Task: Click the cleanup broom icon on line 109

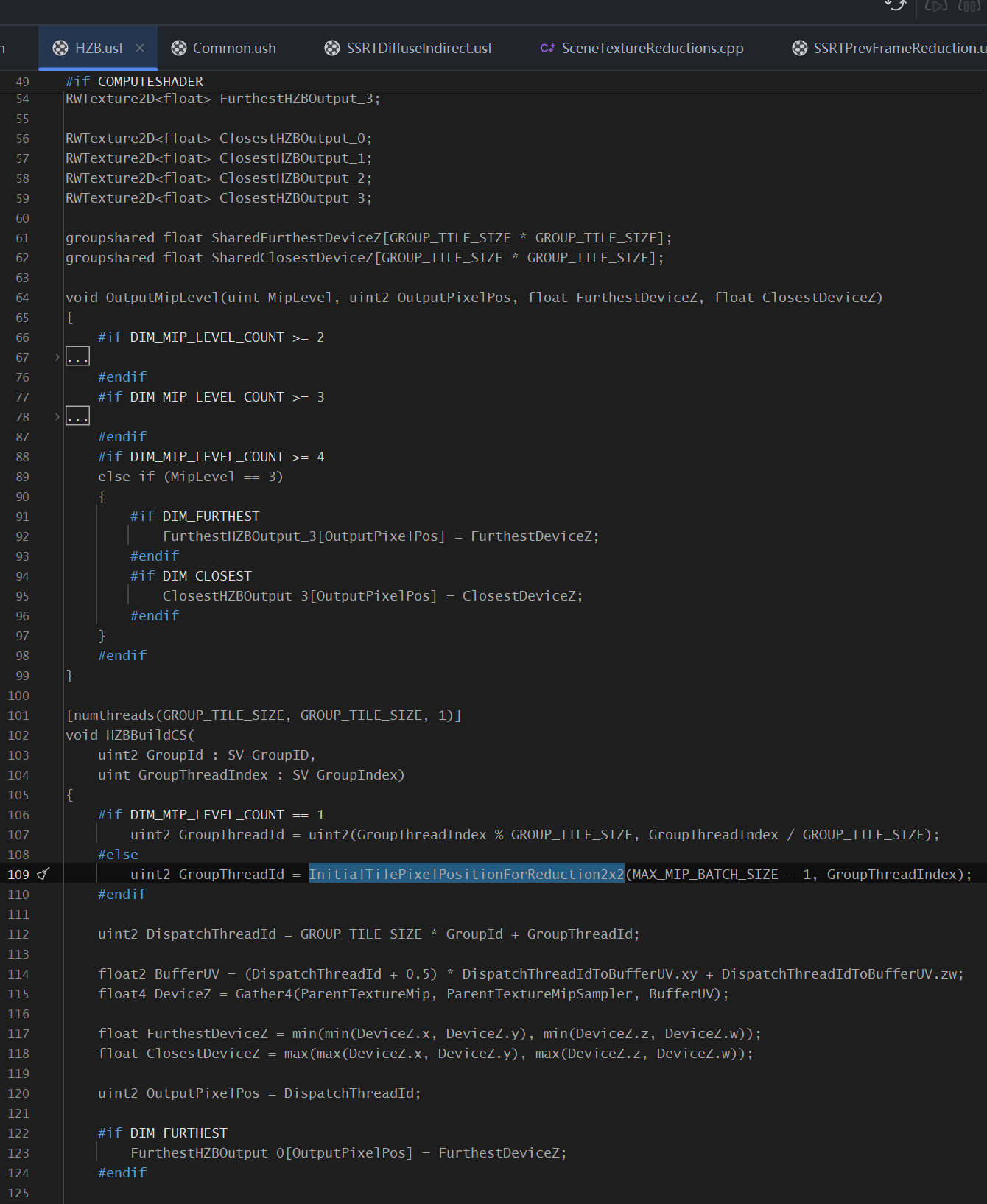Action: pos(43,874)
